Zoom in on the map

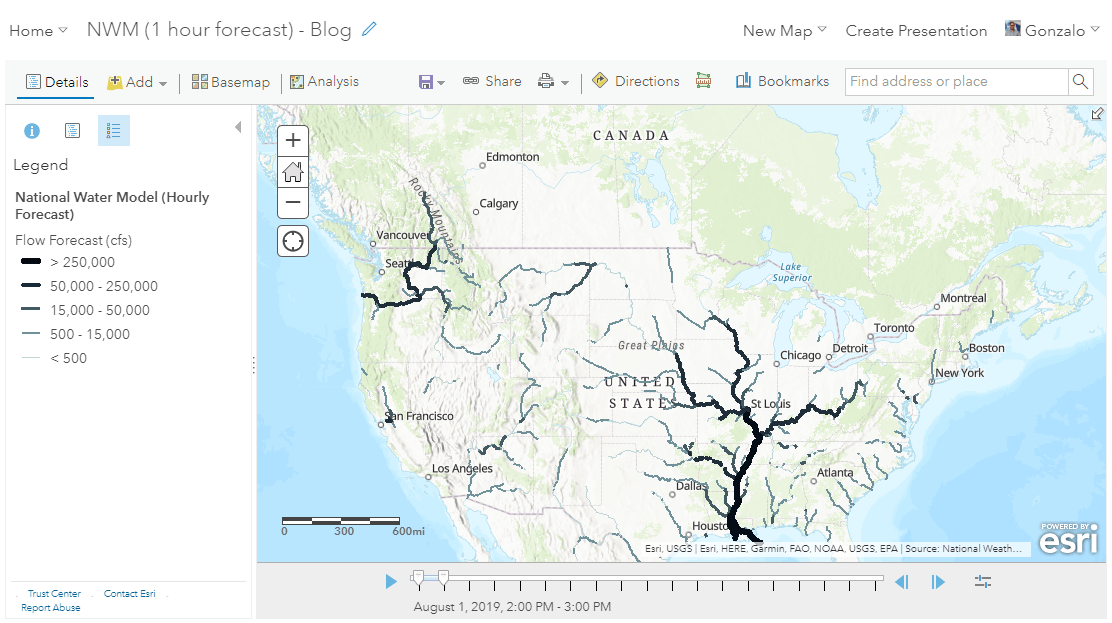293,140
